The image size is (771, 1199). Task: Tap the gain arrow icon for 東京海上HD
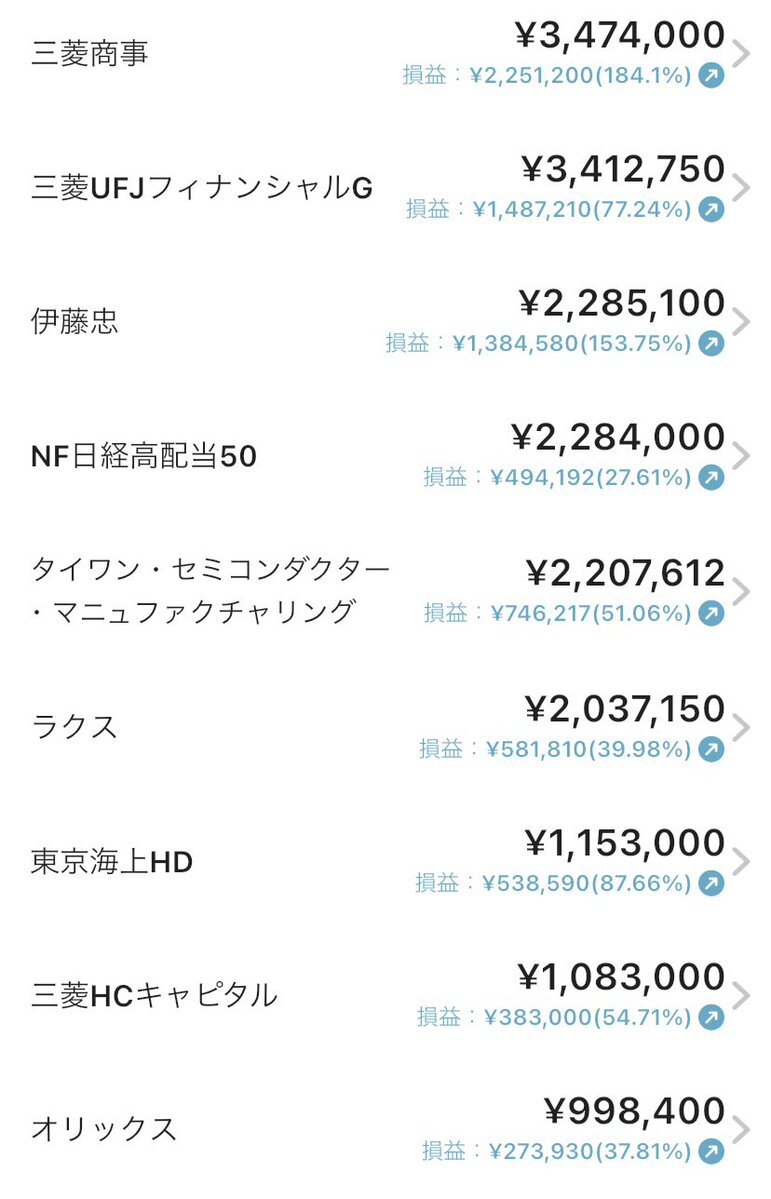711,883
